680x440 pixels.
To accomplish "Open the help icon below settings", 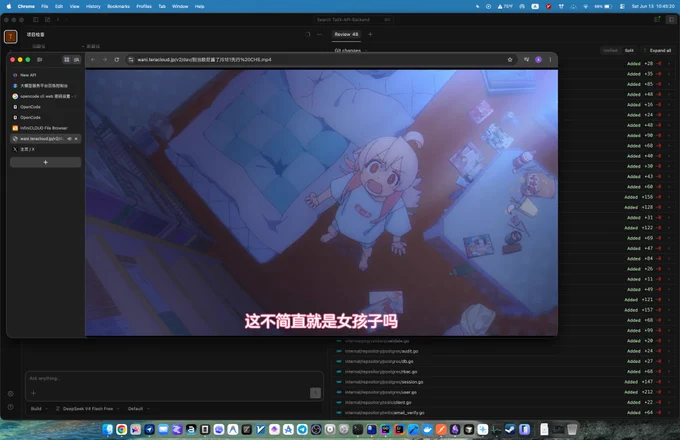I will click(x=11, y=407).
